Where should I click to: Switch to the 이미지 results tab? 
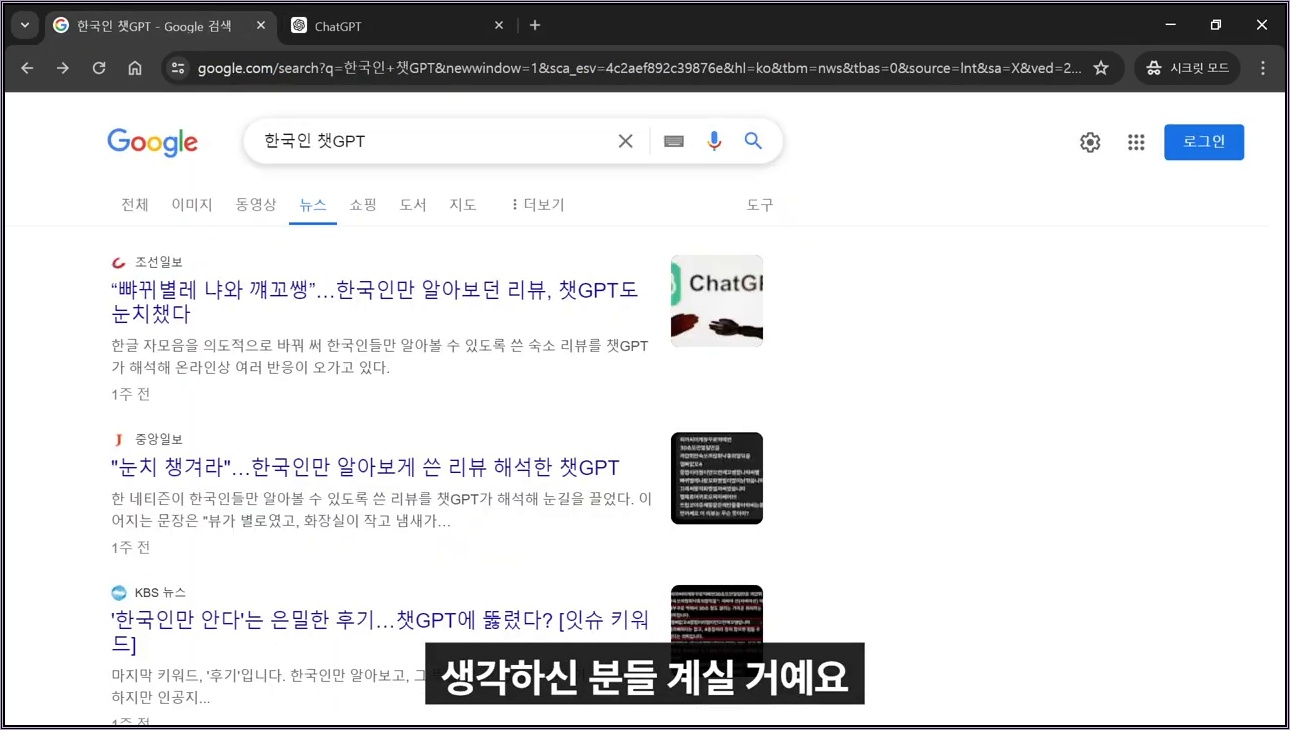pyautogui.click(x=192, y=205)
